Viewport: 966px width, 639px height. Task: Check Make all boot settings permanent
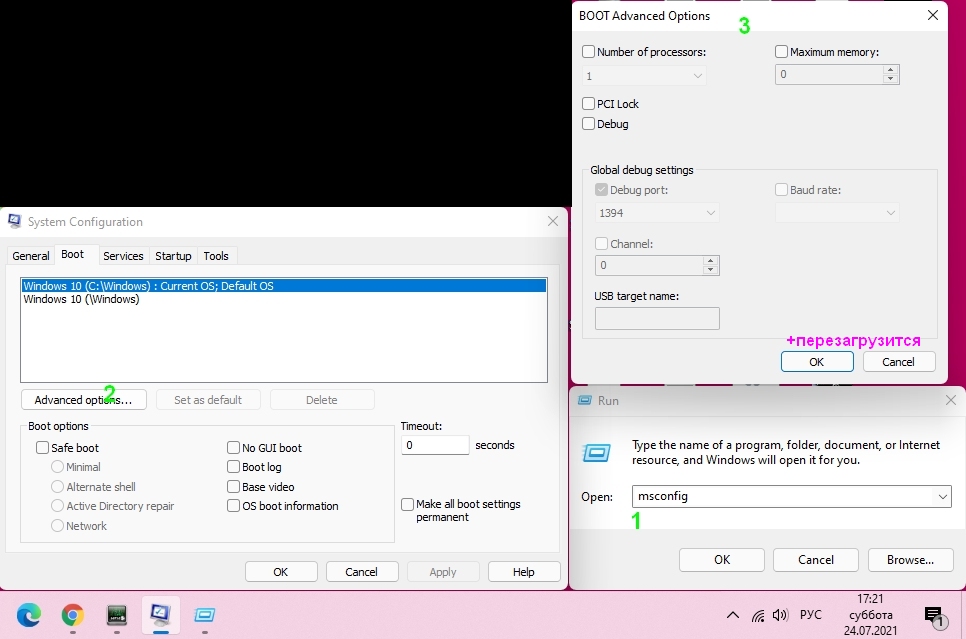click(x=407, y=505)
